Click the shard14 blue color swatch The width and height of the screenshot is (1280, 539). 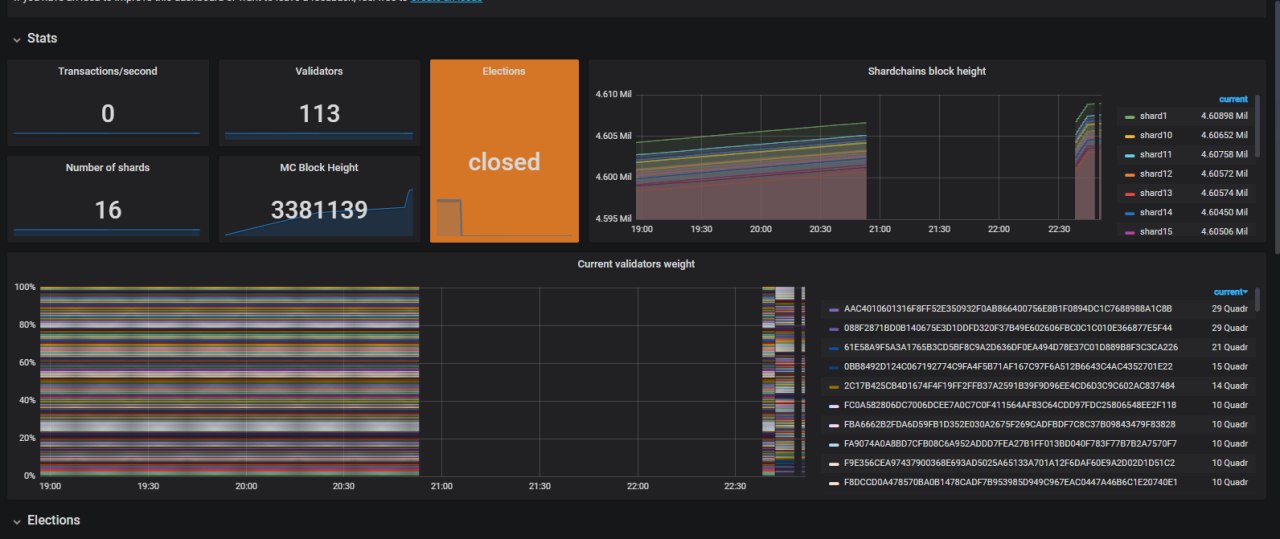pos(1130,213)
